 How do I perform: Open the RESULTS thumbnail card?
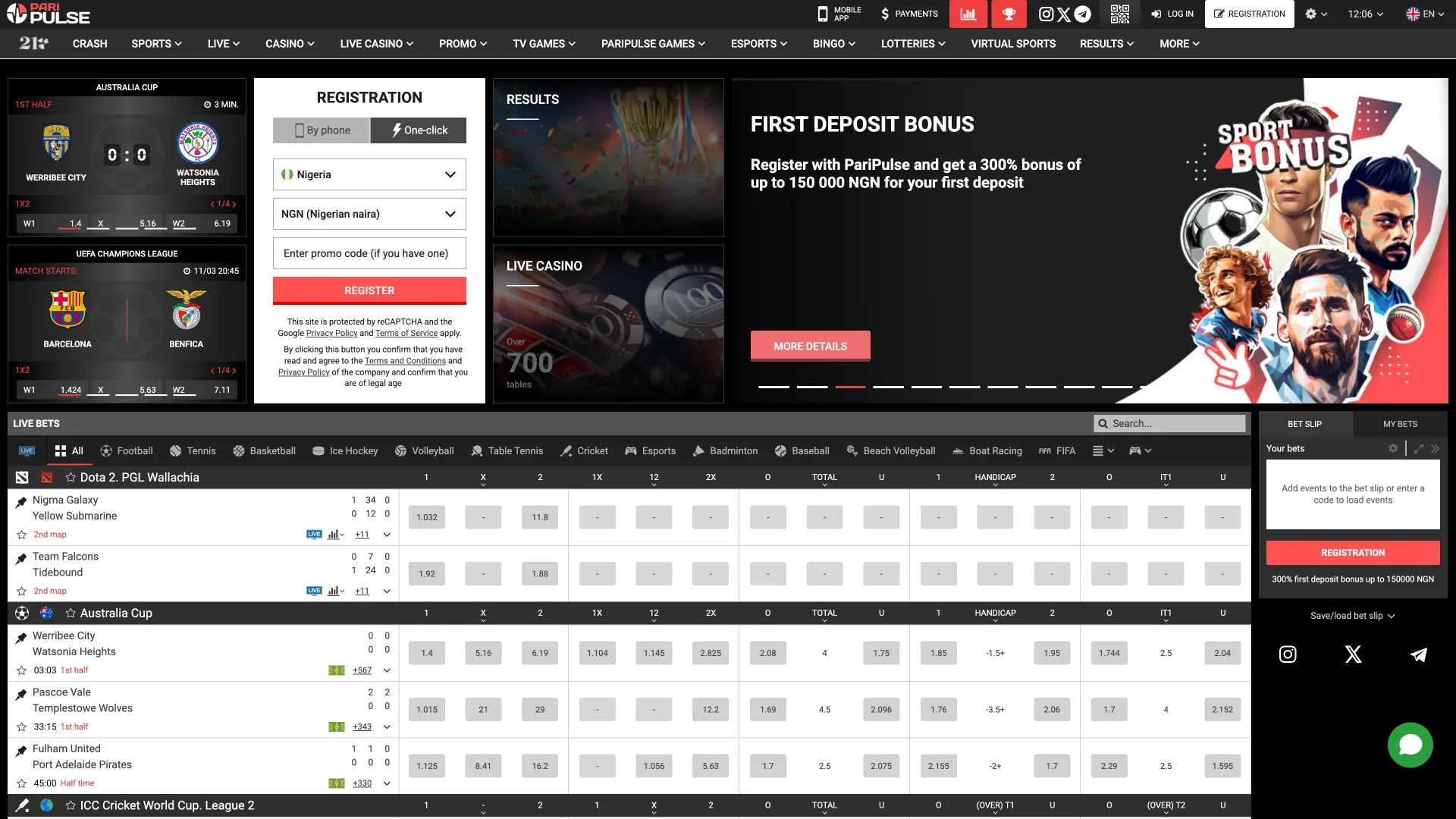(x=608, y=158)
